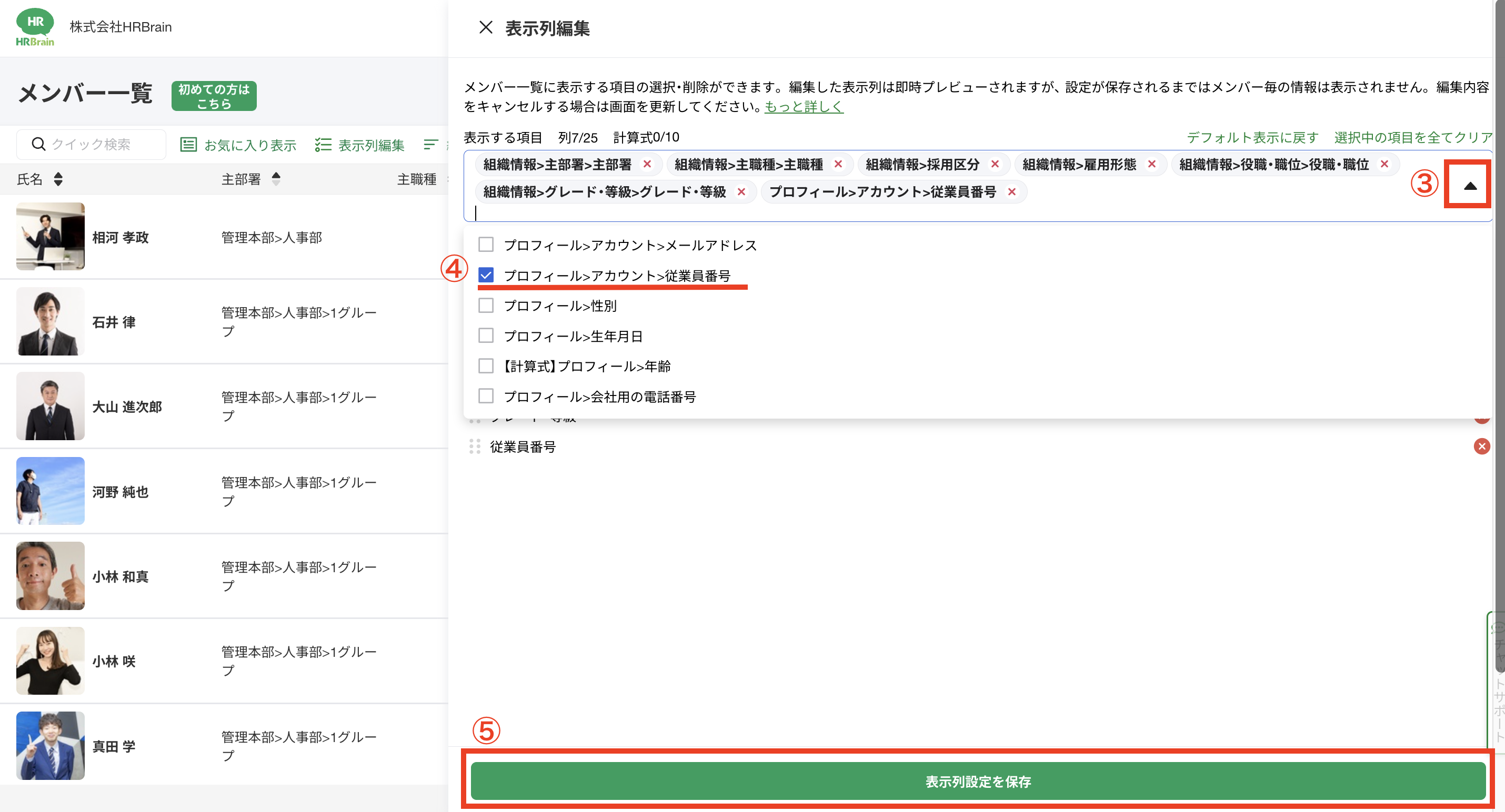The image size is (1505, 812).
Task: Remove the 組織情報>採用区分 chip
Action: (995, 164)
